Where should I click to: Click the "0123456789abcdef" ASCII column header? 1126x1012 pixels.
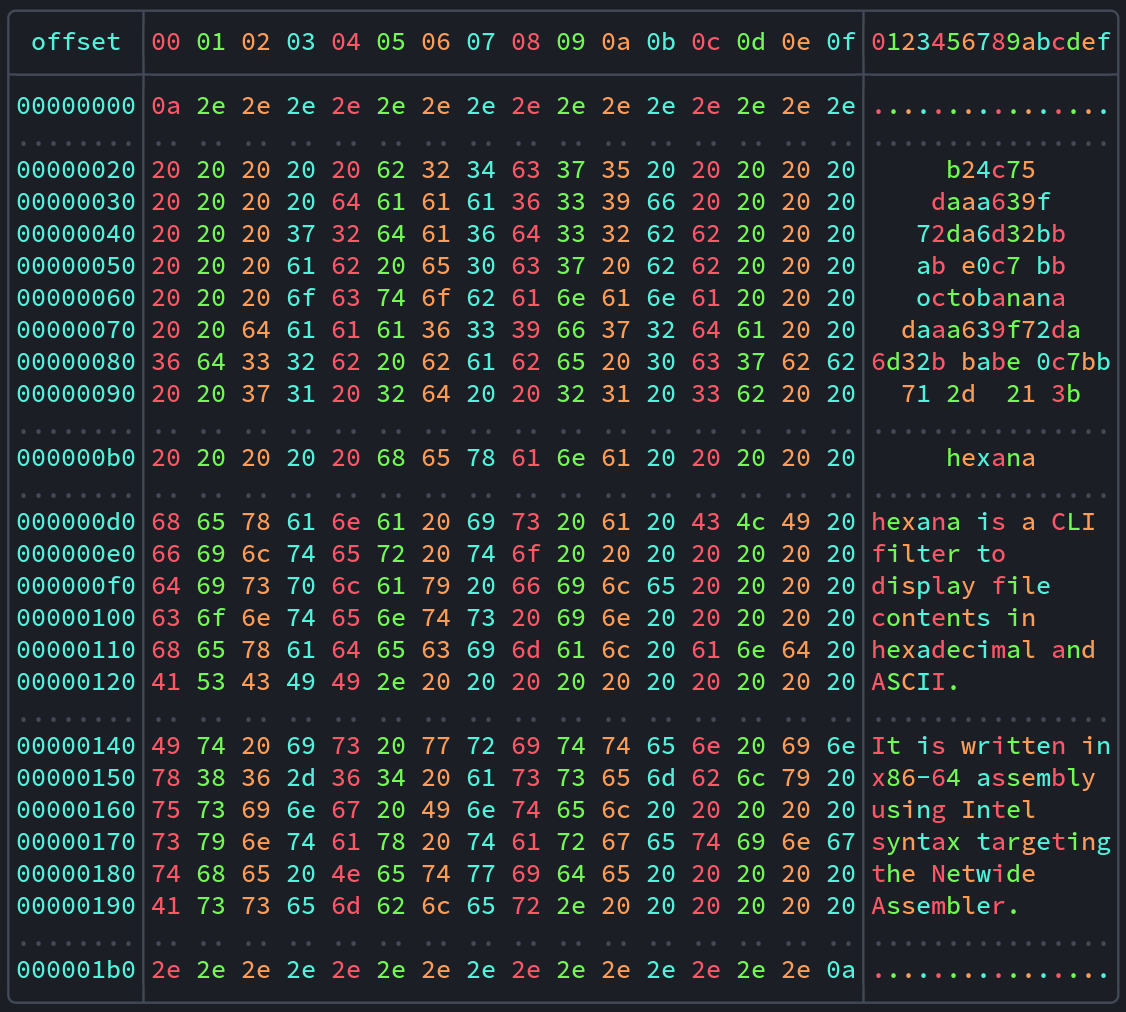click(x=991, y=42)
